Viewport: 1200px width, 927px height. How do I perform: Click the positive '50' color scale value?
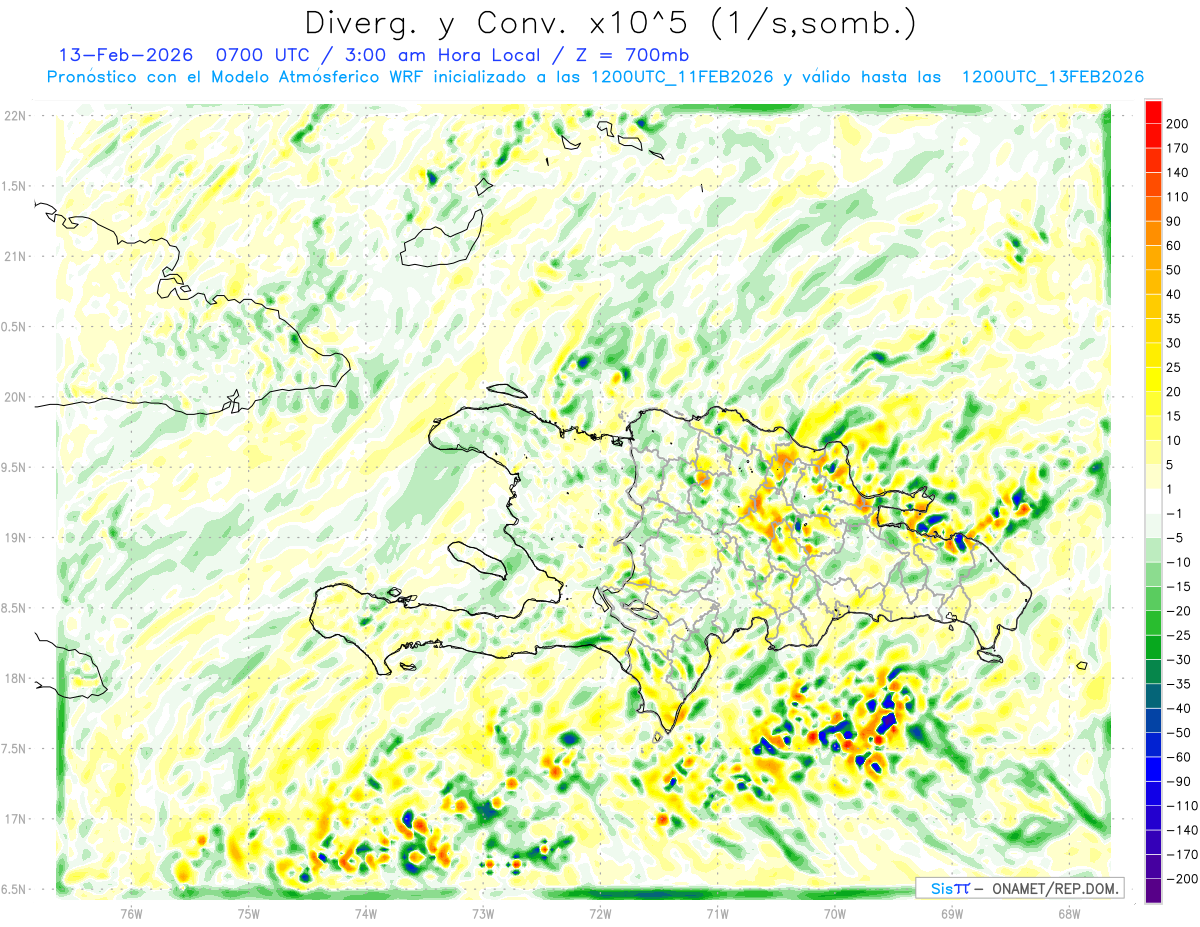1175,270
